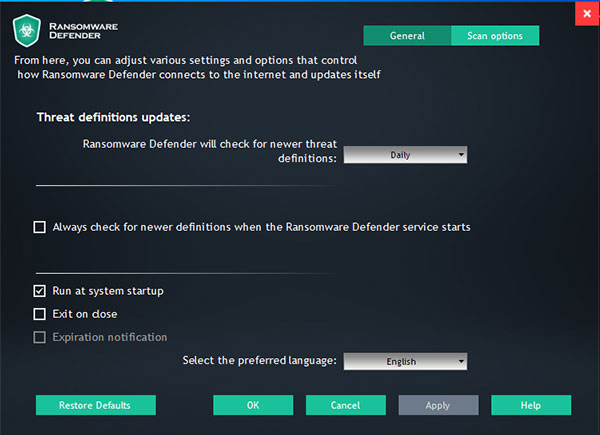Click the Cancel button
This screenshot has height=435, width=600.
346,405
